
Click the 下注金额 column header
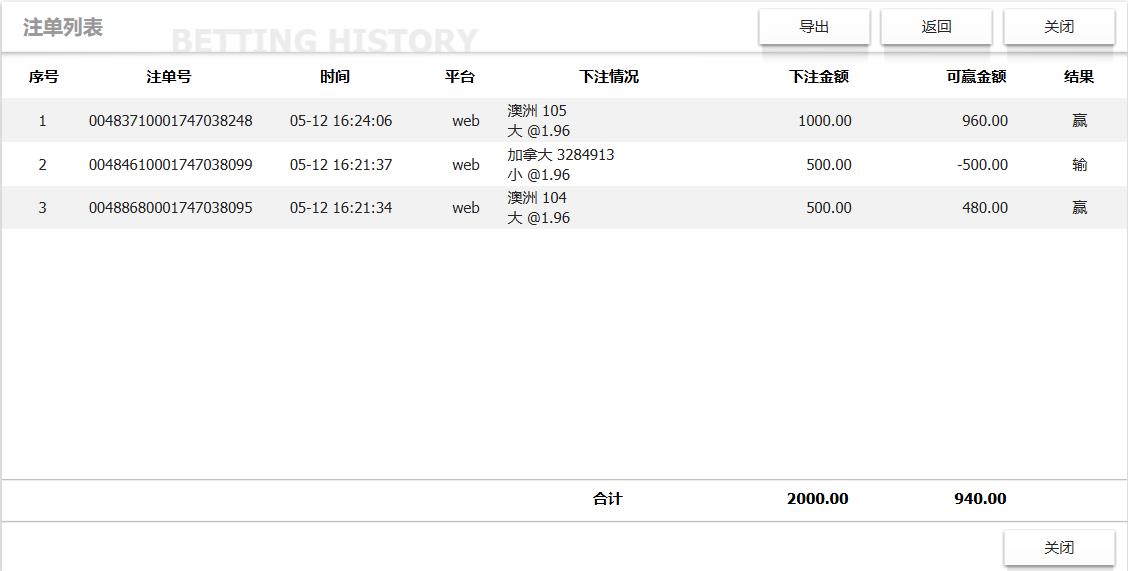tap(818, 77)
